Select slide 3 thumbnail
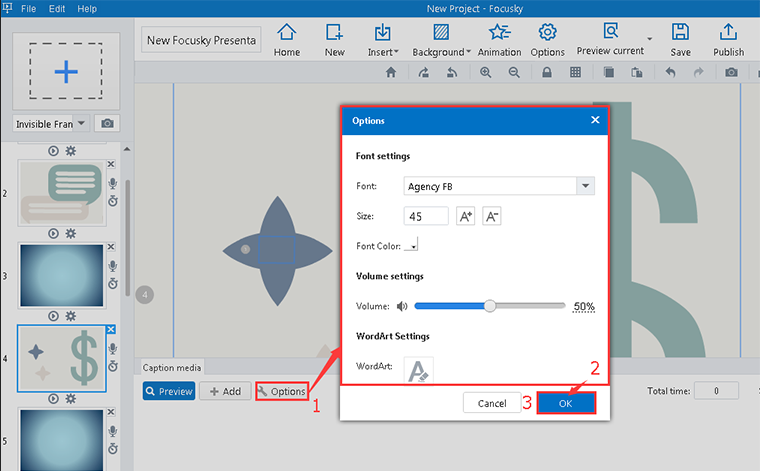Screen dimensions: 761x471 [62, 276]
